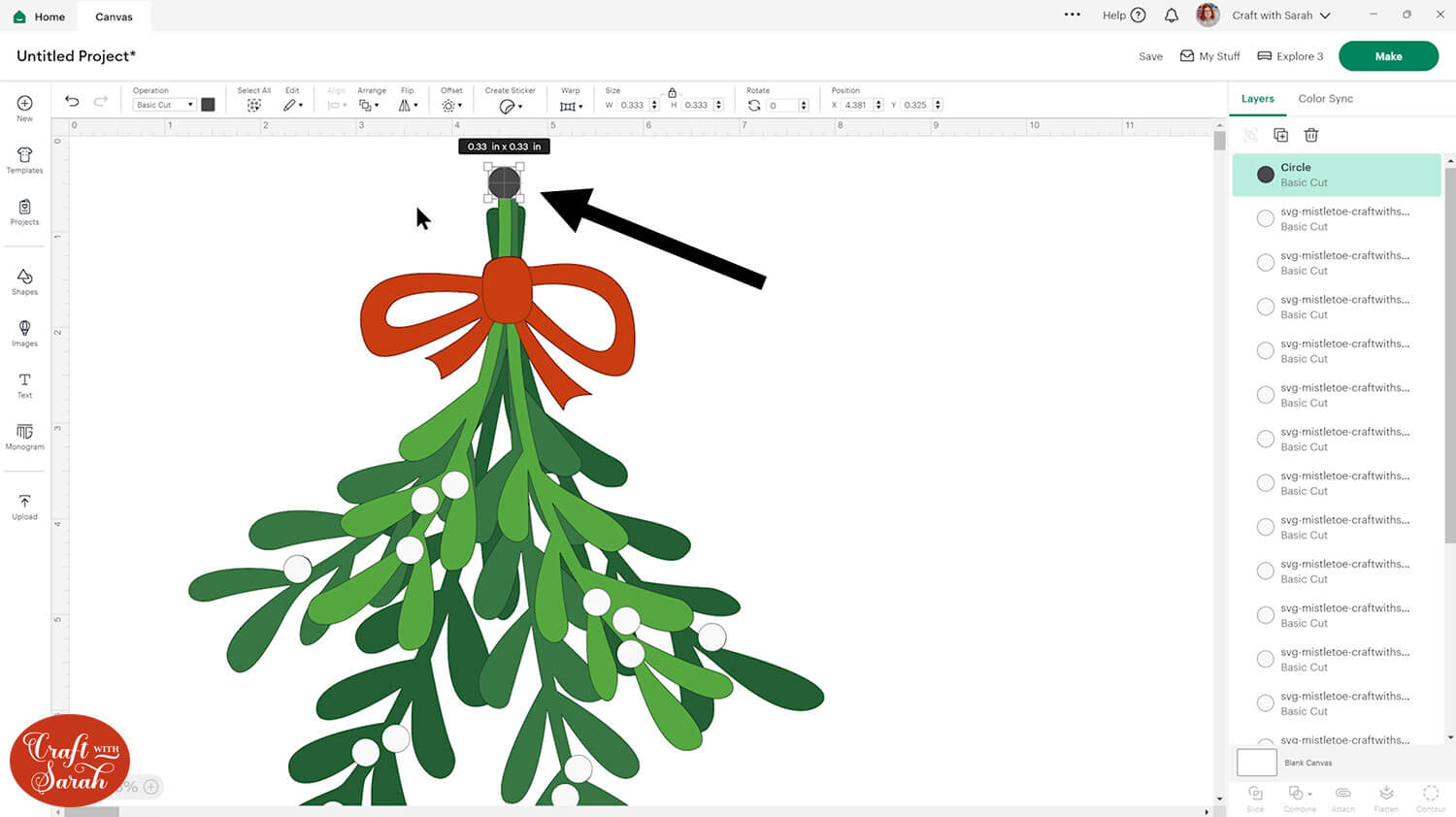
Task: Duplicate the layer with duplicate icon
Action: [x=1280, y=135]
